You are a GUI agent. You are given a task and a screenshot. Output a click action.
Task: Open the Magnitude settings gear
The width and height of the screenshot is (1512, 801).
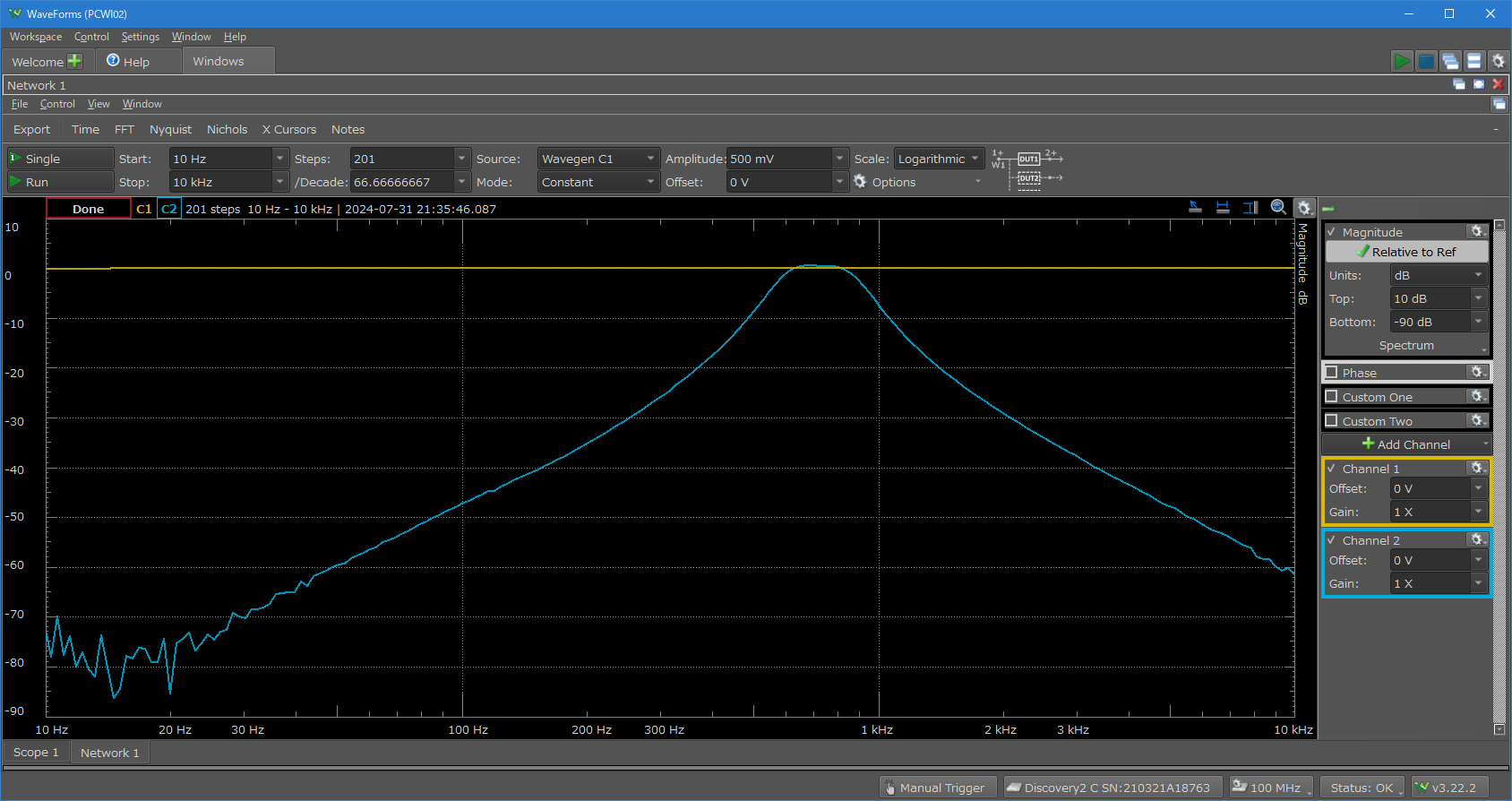point(1477,231)
